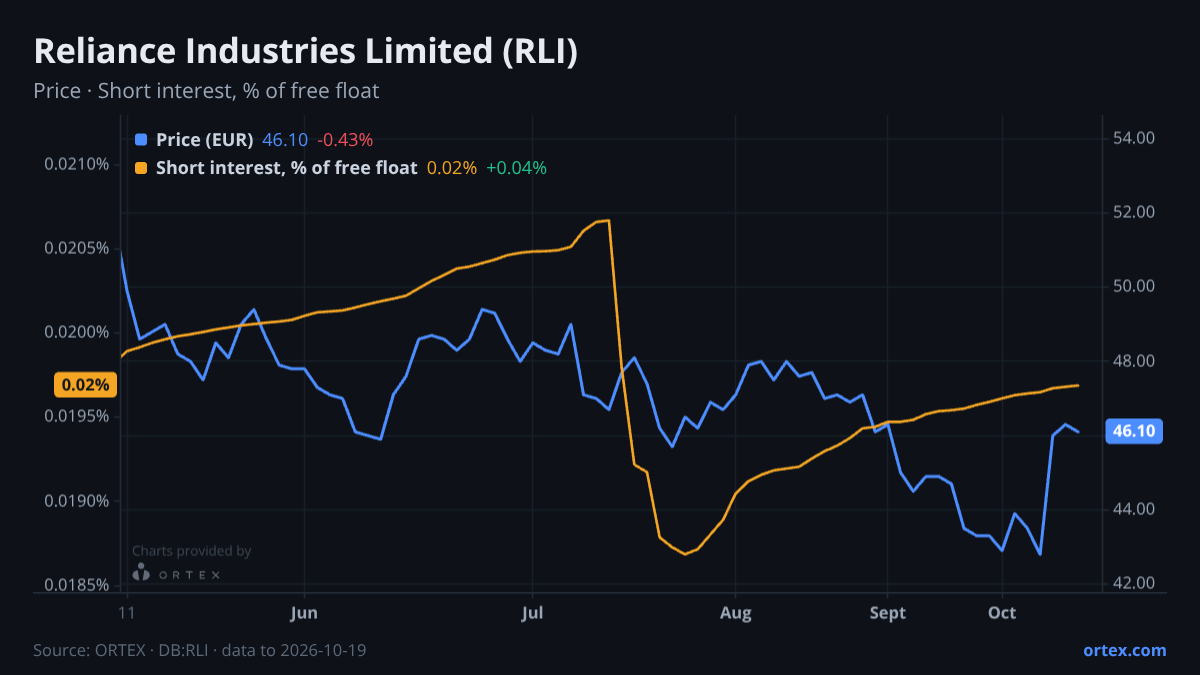This screenshot has height=675, width=1200.
Task: Click the source and data date footer text
Action: pos(200,650)
